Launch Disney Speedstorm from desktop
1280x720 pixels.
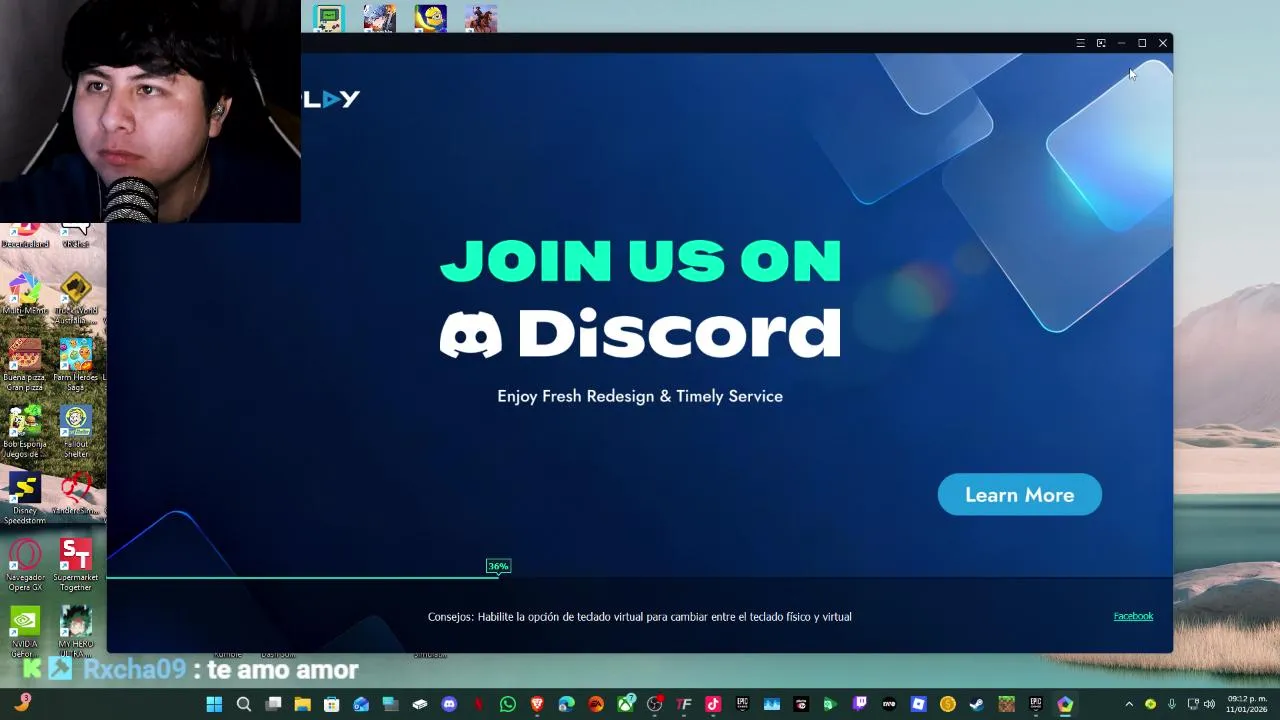tap(25, 498)
